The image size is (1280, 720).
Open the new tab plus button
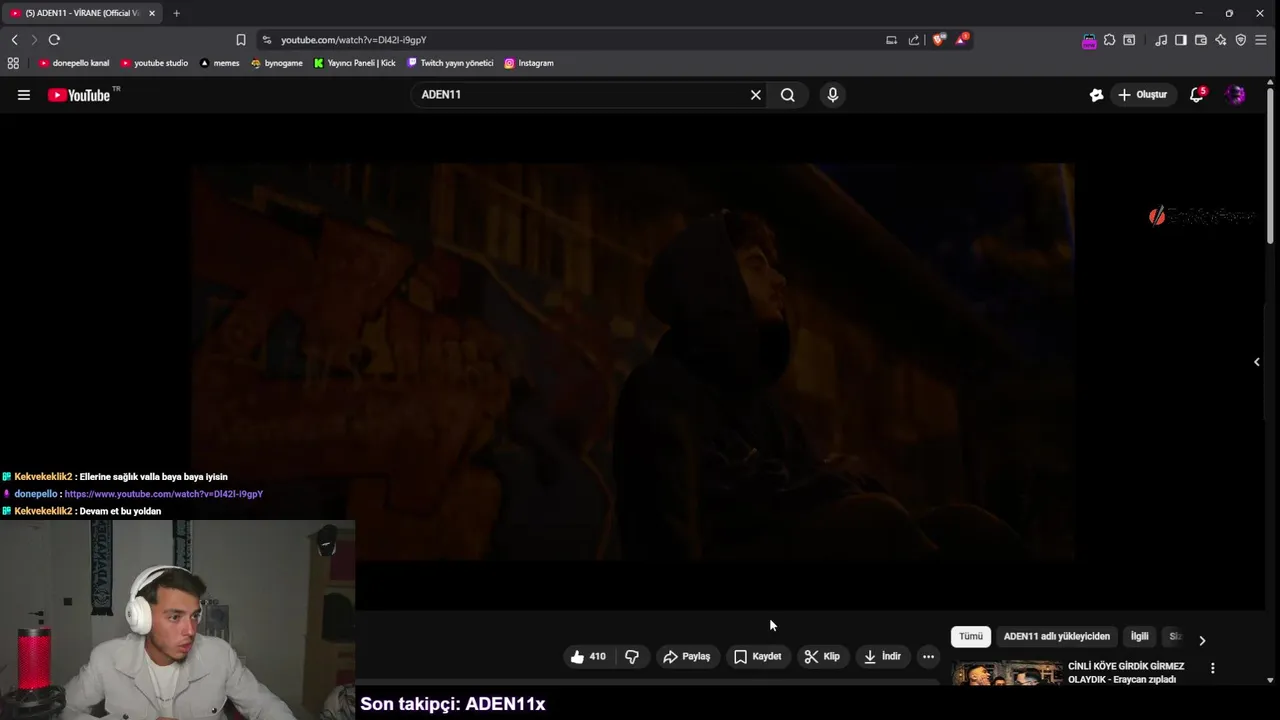pyautogui.click(x=176, y=13)
